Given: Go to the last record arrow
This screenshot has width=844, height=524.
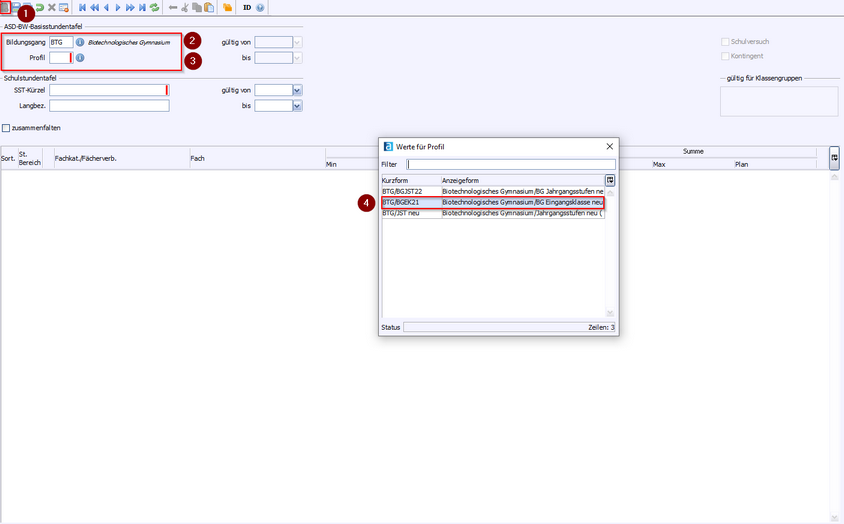Looking at the screenshot, I should click(142, 7).
